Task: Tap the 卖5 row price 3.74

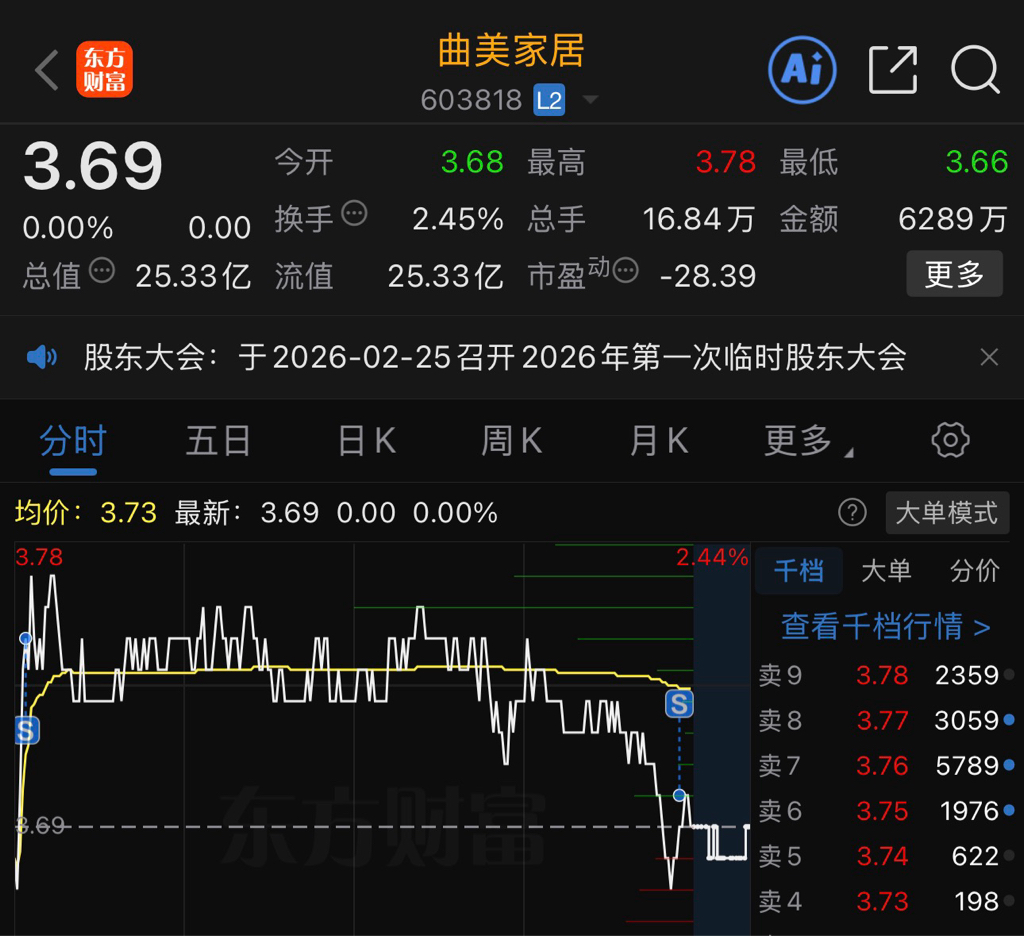Action: click(x=882, y=856)
